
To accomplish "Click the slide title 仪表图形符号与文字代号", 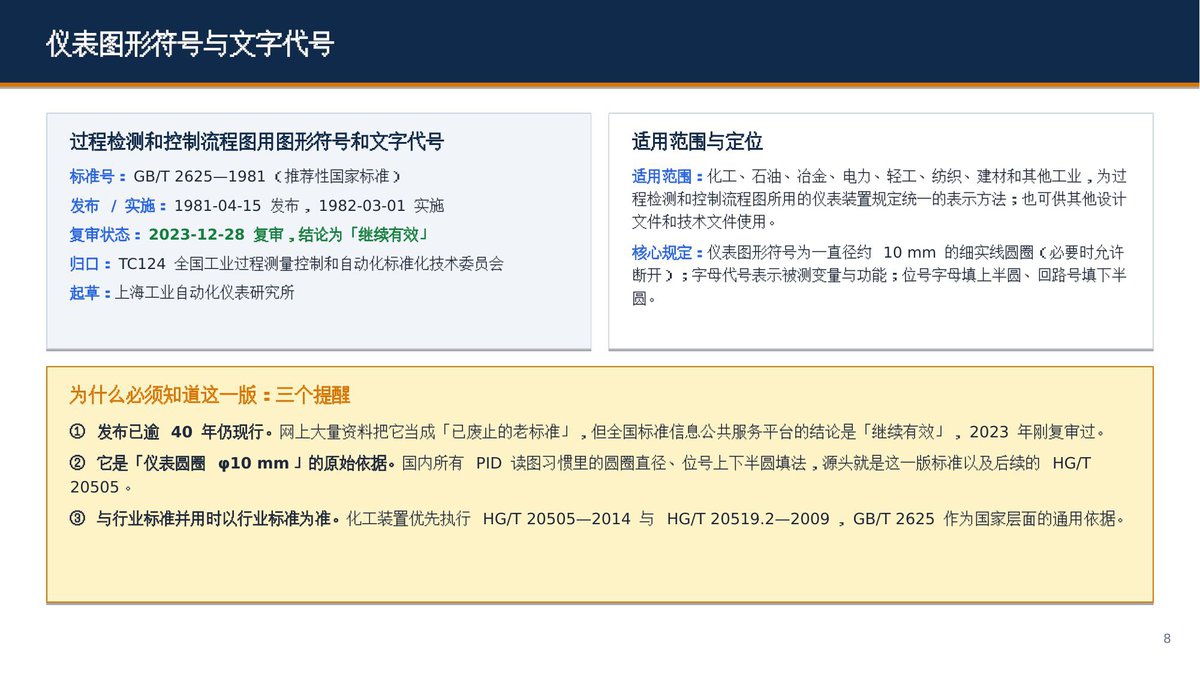I will click(190, 44).
